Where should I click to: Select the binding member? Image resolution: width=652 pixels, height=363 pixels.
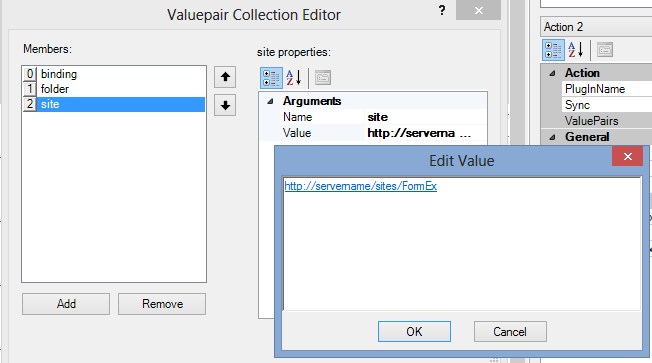pyautogui.click(x=114, y=74)
